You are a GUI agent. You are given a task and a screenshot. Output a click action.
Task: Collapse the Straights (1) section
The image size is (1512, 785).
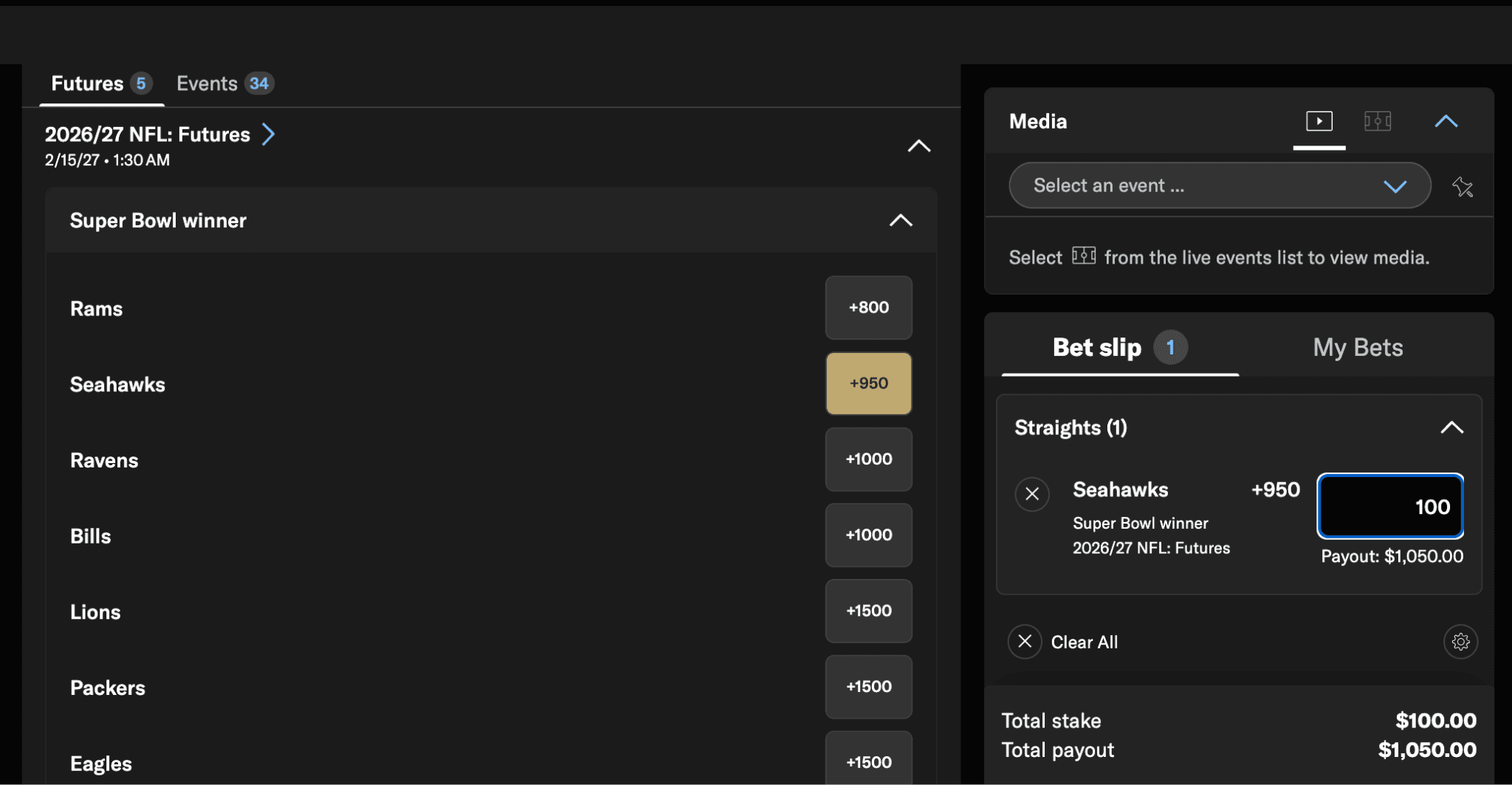[x=1451, y=428]
